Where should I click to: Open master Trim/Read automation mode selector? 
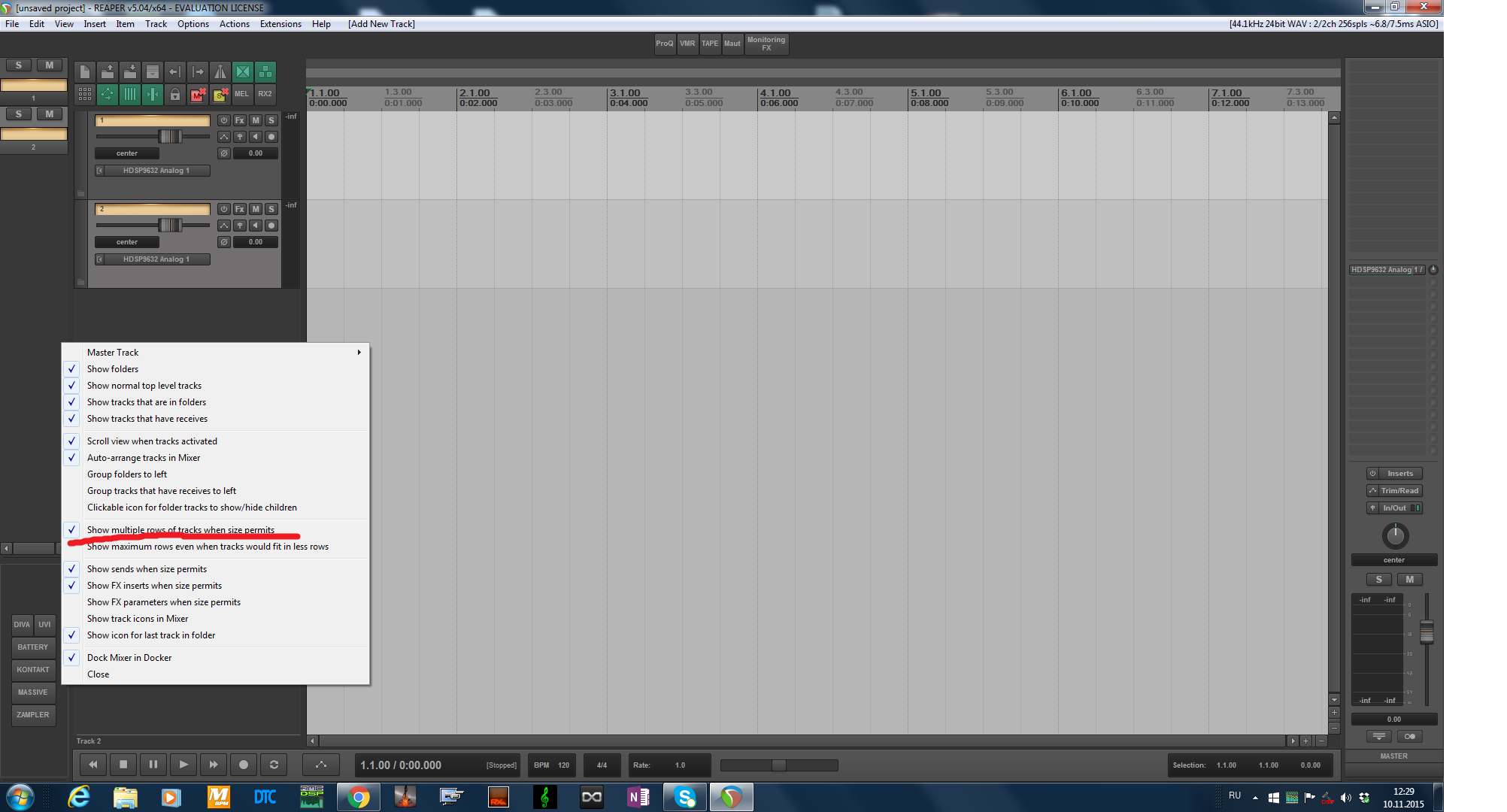pos(1399,491)
